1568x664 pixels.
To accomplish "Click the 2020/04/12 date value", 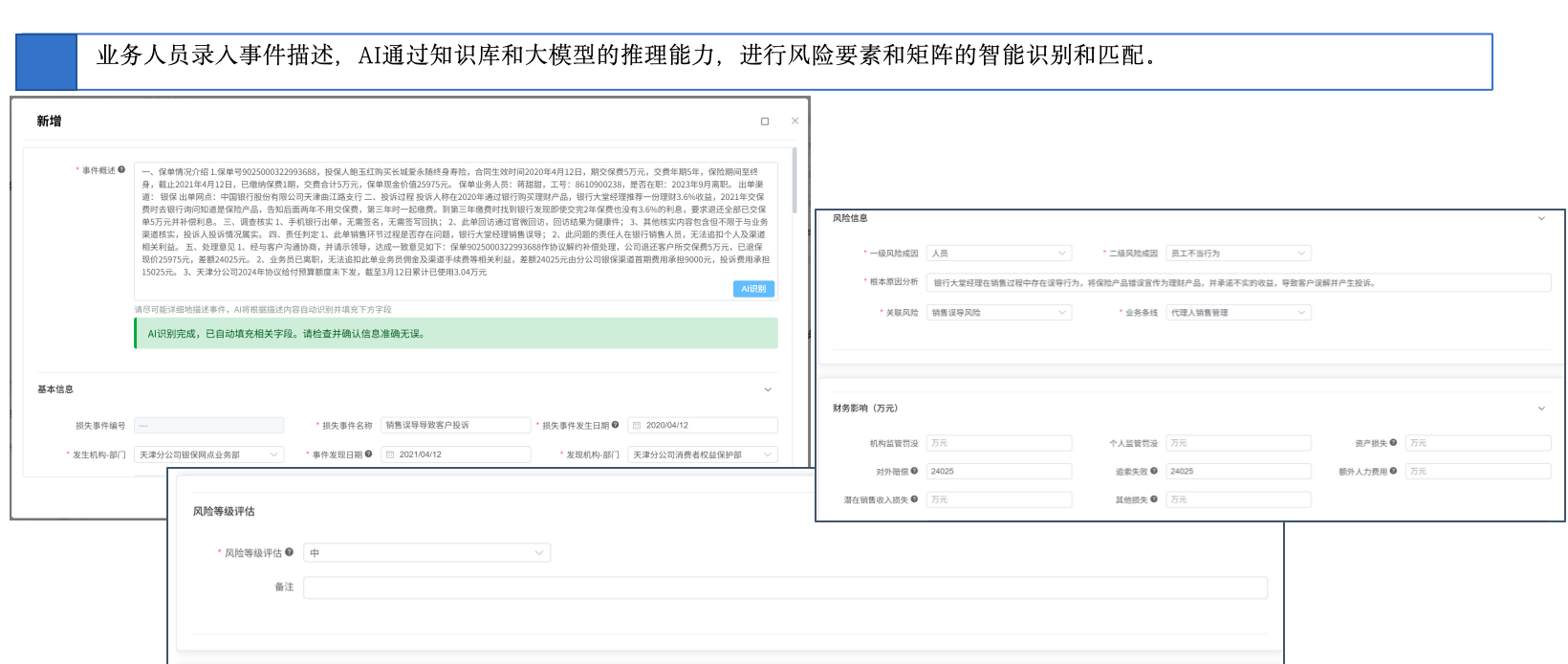I will [667, 426].
